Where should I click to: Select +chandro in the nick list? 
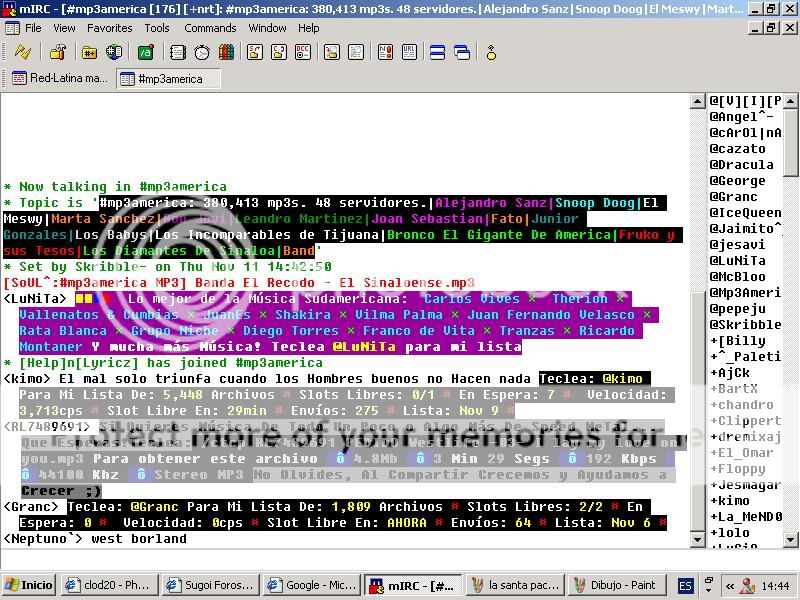[741, 405]
